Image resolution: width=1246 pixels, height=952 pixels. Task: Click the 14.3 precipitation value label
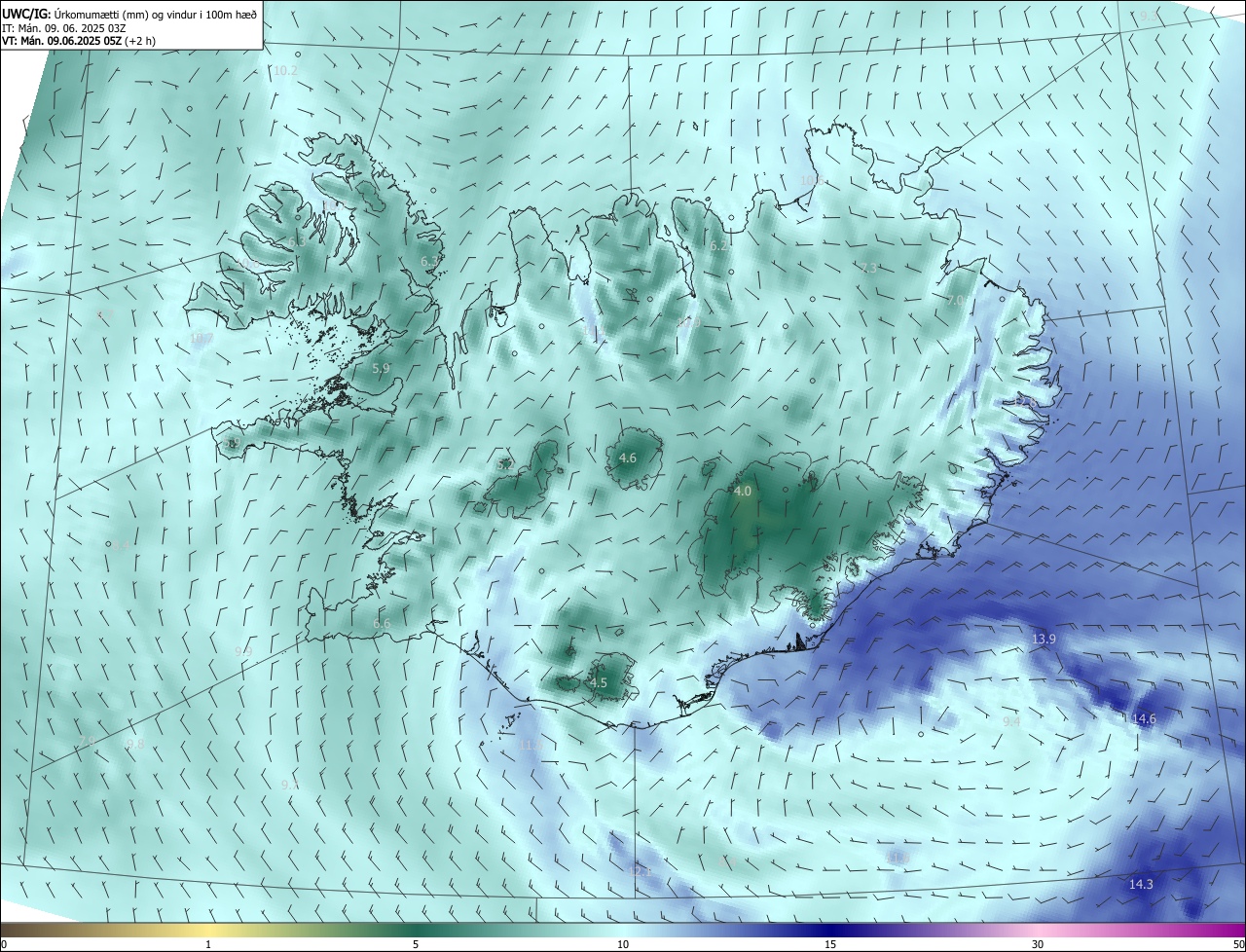pos(1141,884)
